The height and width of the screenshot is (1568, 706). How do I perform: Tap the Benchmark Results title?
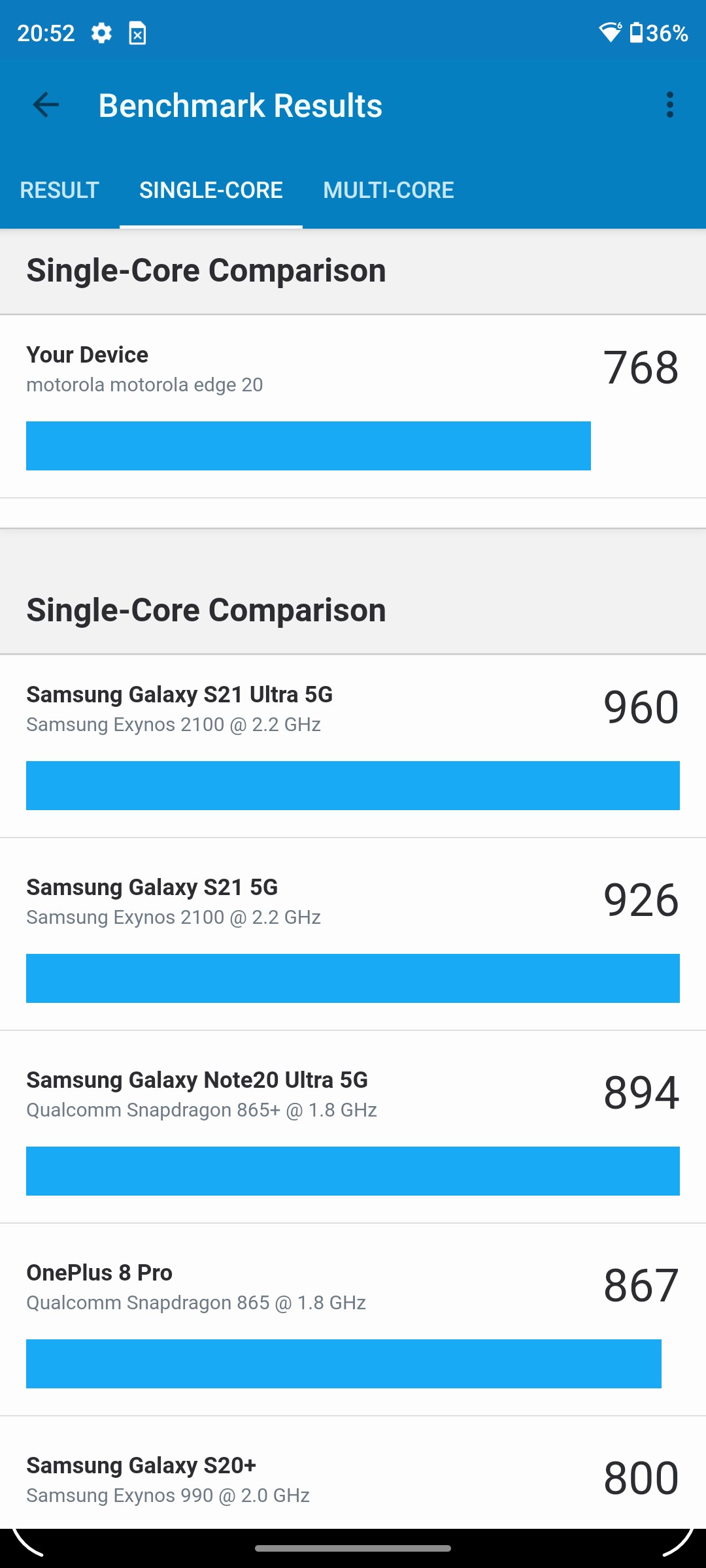click(240, 105)
